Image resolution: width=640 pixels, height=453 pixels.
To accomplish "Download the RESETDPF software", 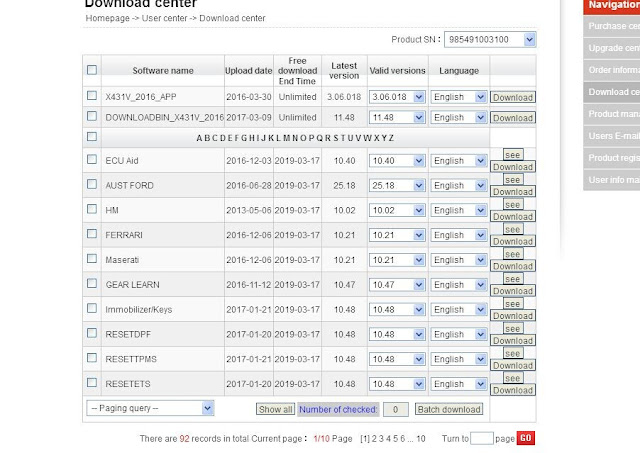I will [x=513, y=341].
